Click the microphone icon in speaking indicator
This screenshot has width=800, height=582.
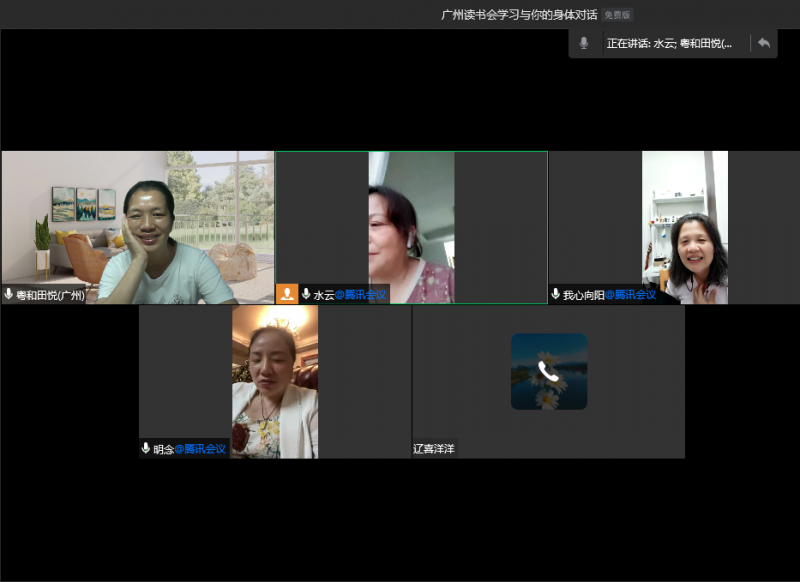pos(584,43)
